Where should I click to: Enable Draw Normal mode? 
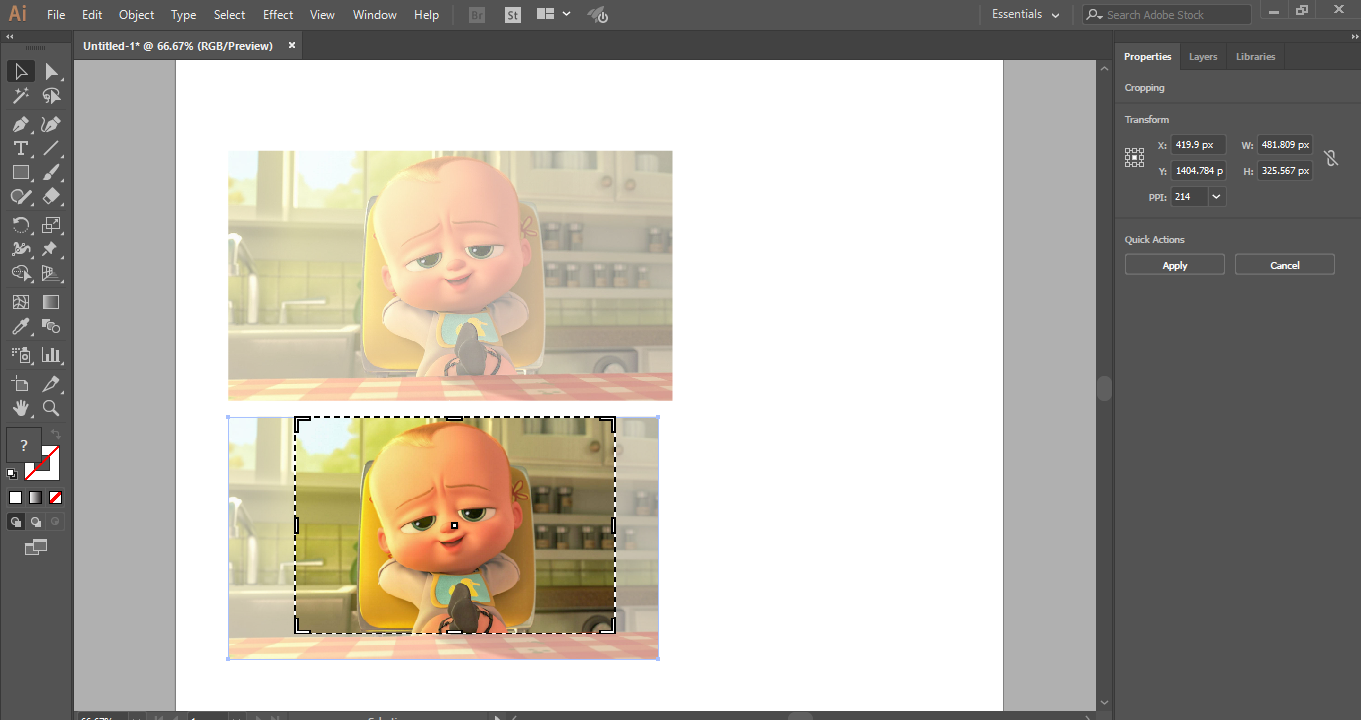pos(16,521)
